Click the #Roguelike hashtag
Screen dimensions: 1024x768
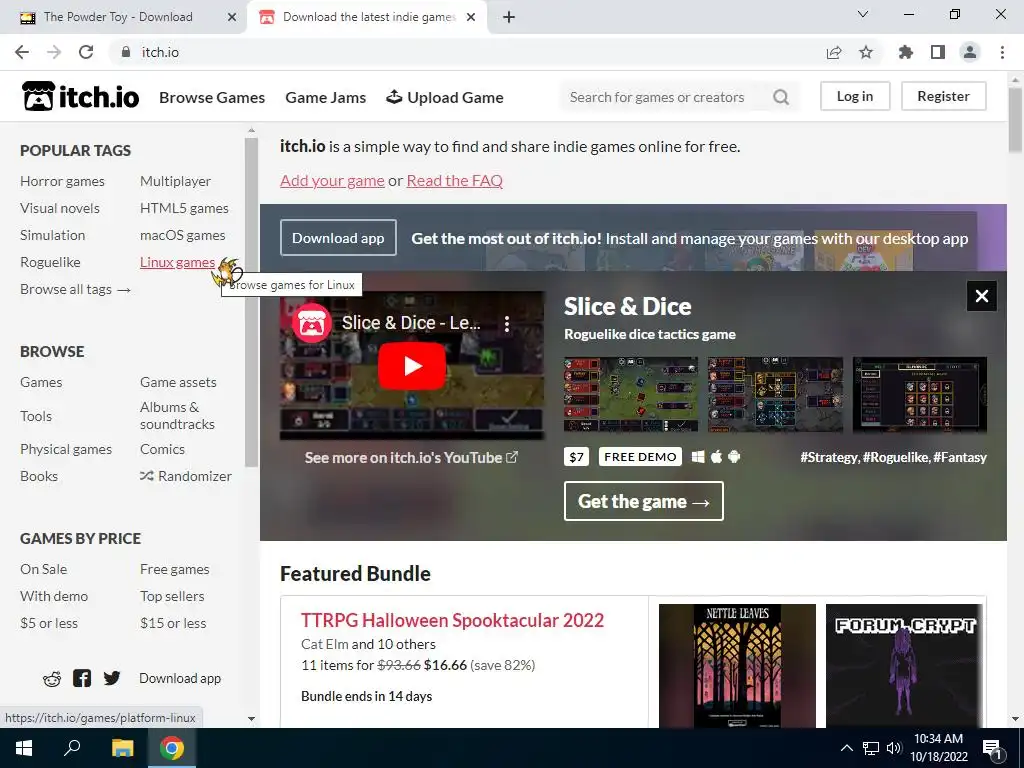pyautogui.click(x=897, y=457)
